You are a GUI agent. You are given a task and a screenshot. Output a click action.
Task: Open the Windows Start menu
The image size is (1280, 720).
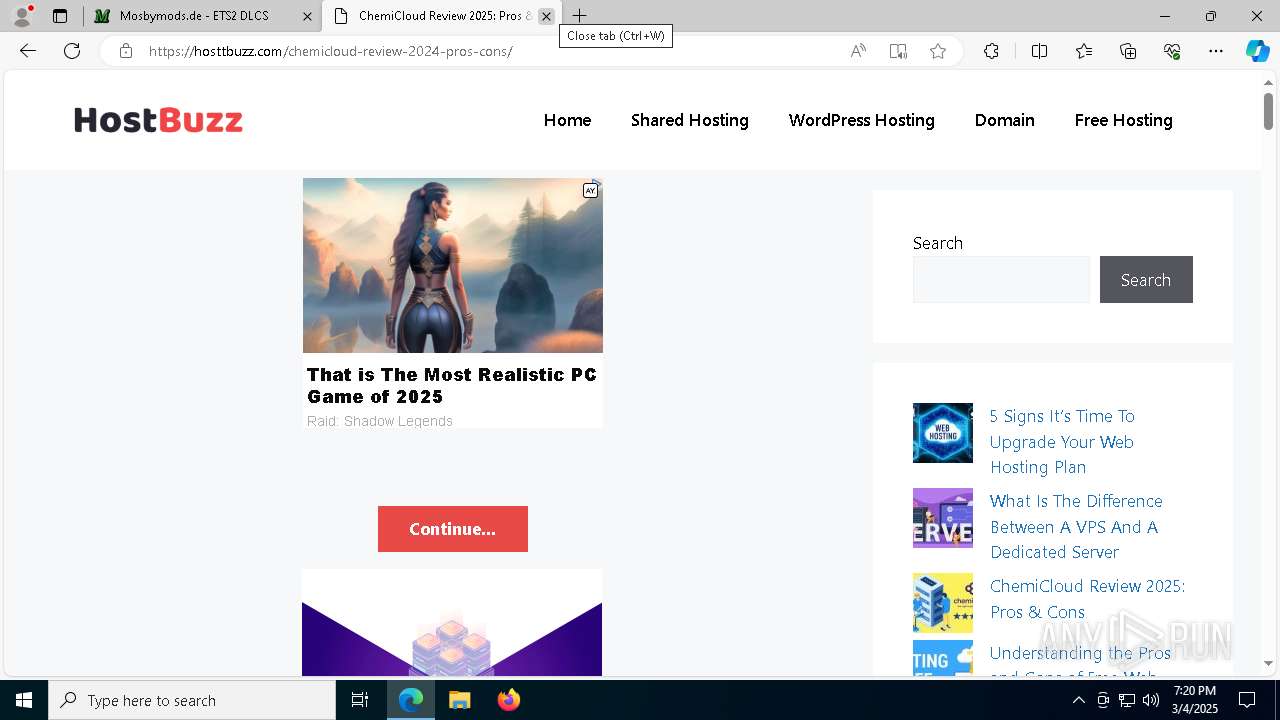point(24,700)
